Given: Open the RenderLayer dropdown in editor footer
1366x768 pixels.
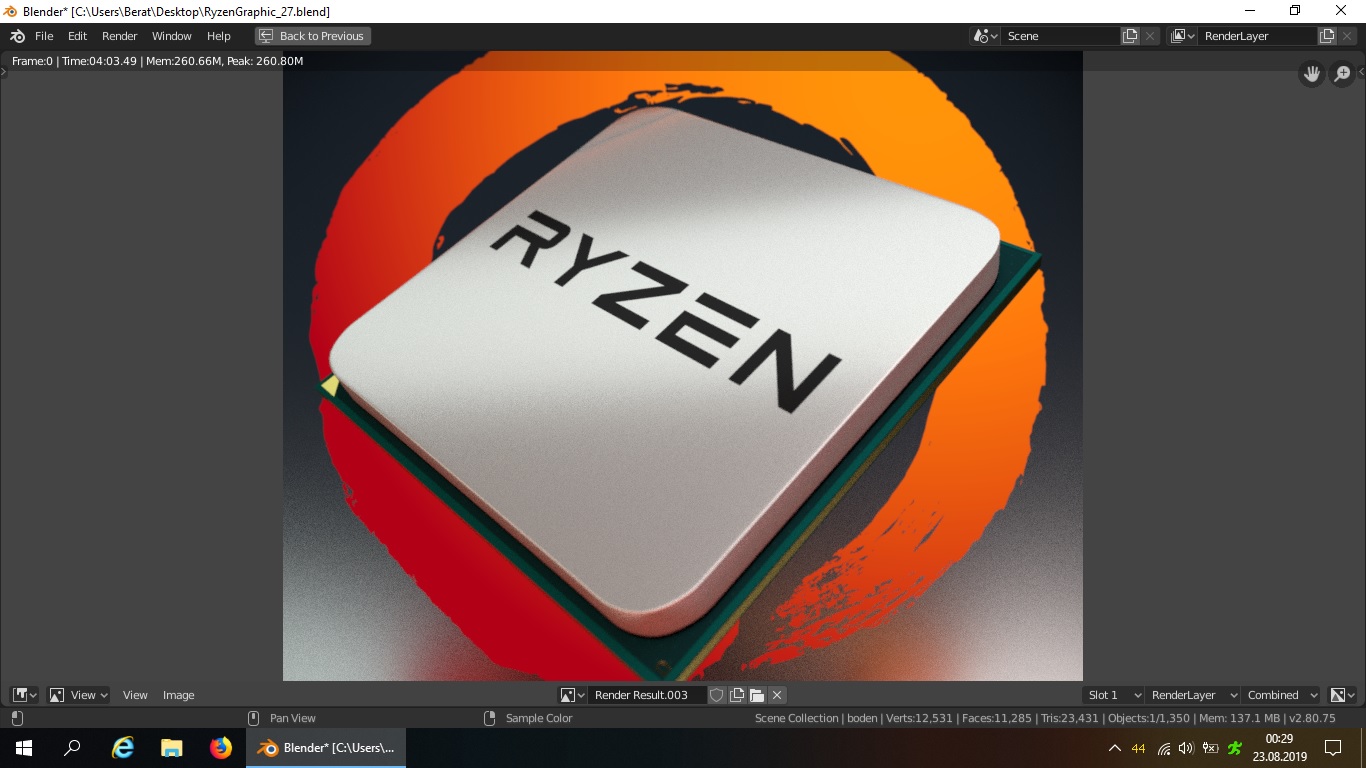Looking at the screenshot, I should click(1193, 695).
